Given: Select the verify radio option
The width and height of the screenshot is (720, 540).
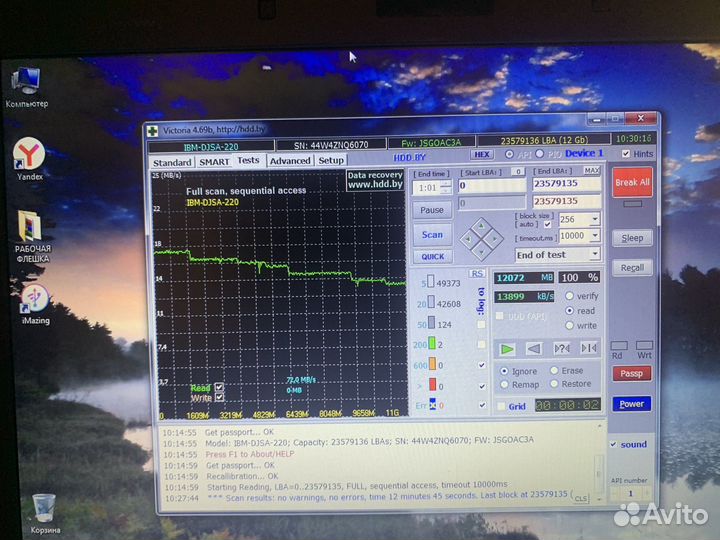Looking at the screenshot, I should click(569, 296).
